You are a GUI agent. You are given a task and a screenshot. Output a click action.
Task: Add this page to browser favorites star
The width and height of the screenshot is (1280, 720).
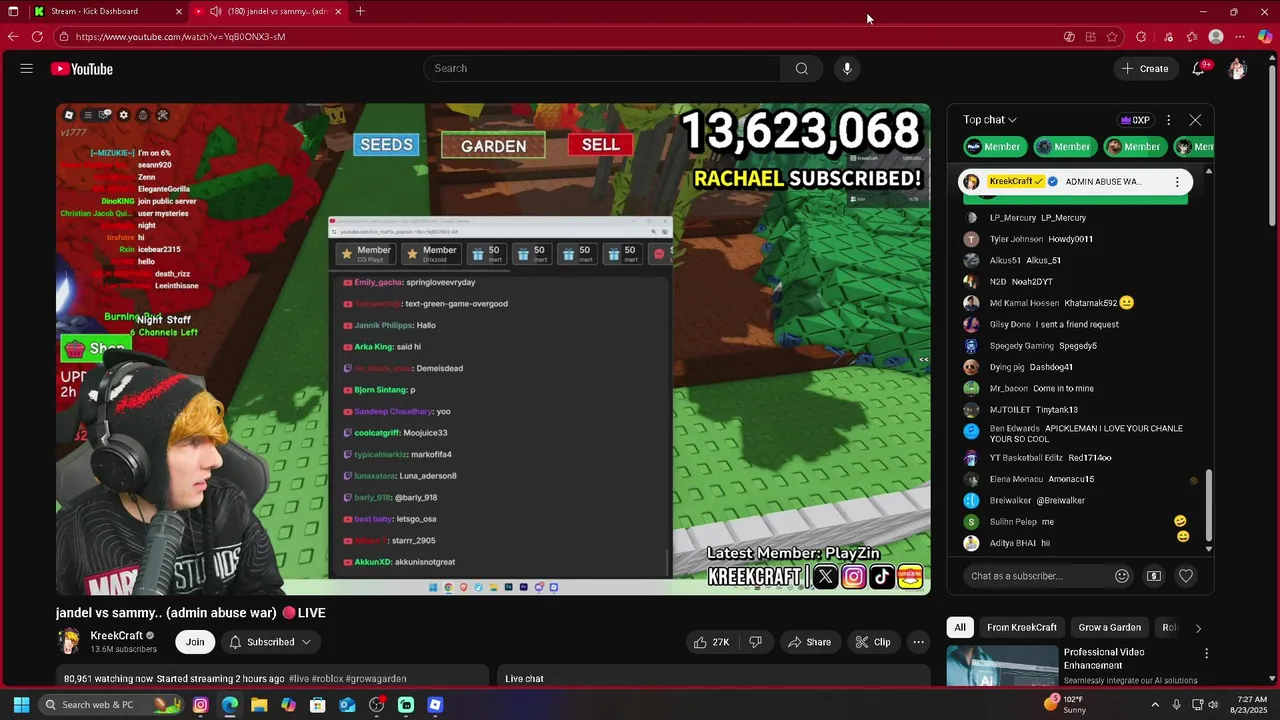pos(1112,37)
